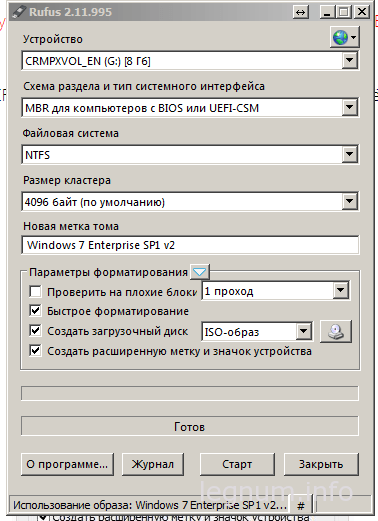Click the 'О программе...' button

pyautogui.click(x=67, y=464)
